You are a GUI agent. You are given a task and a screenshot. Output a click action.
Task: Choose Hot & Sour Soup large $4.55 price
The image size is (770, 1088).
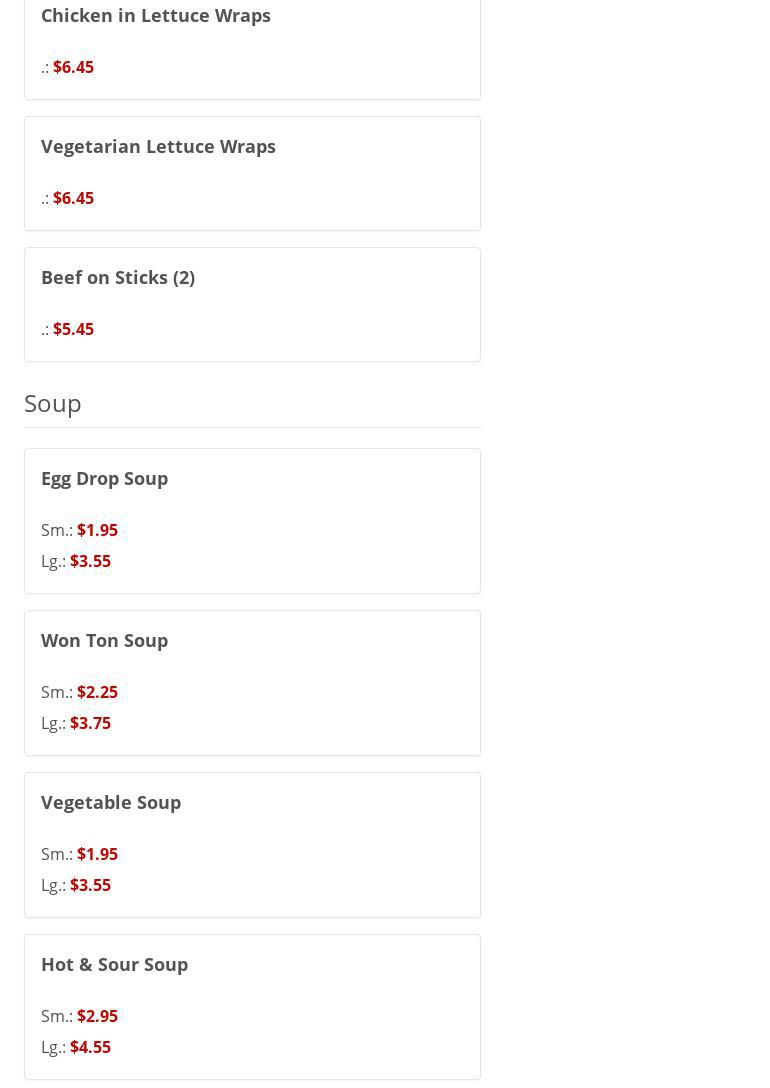90,1047
